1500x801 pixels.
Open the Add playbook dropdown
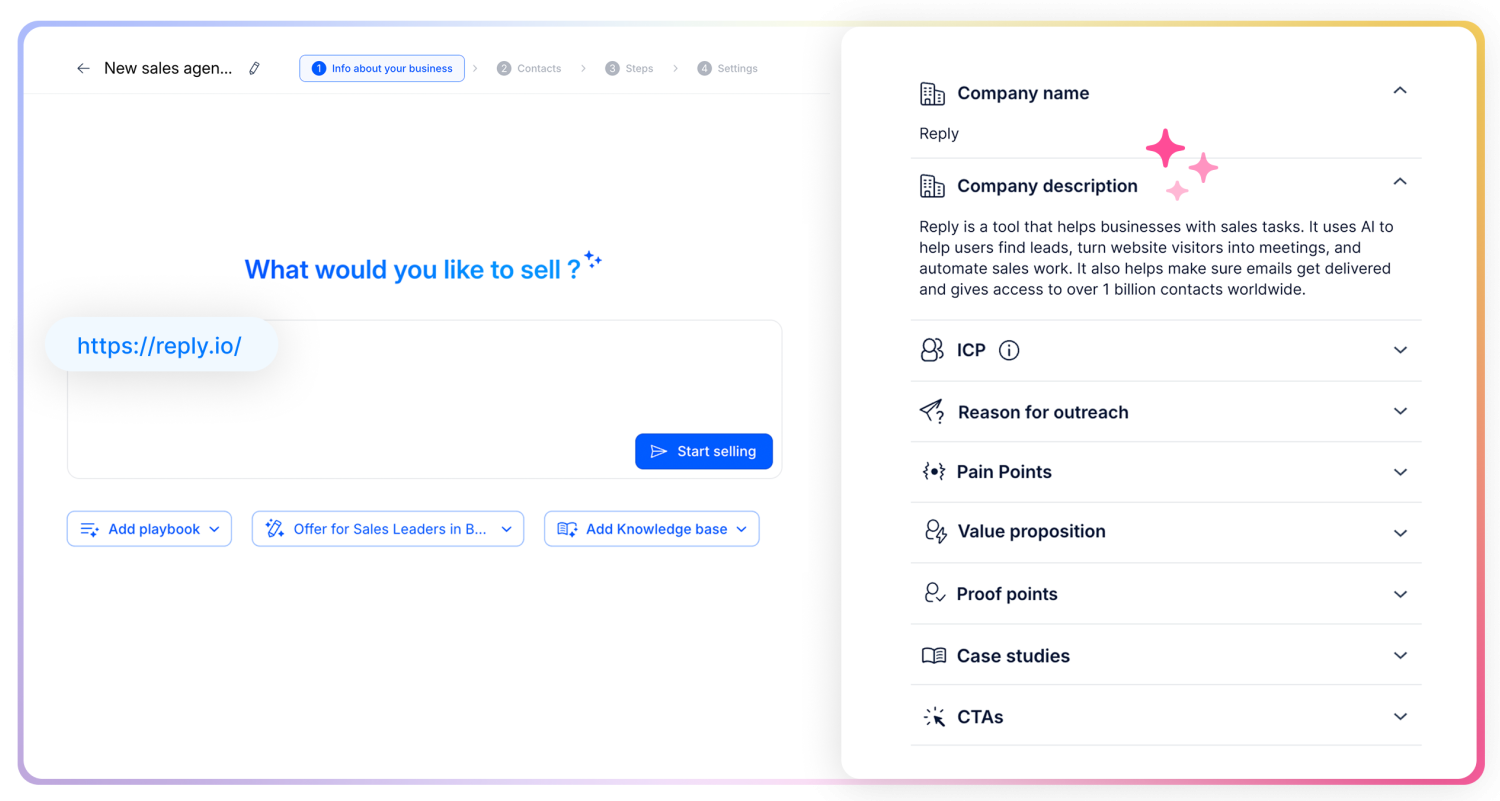149,529
